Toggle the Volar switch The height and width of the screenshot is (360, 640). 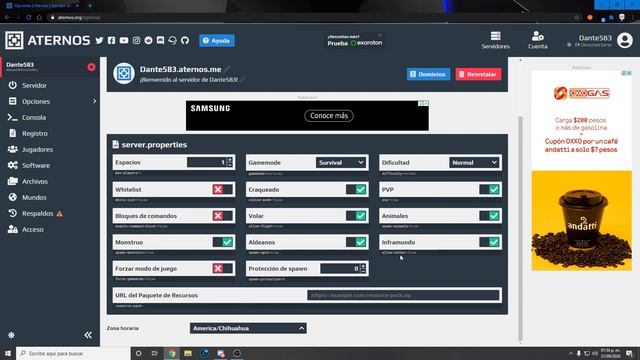(x=356, y=216)
